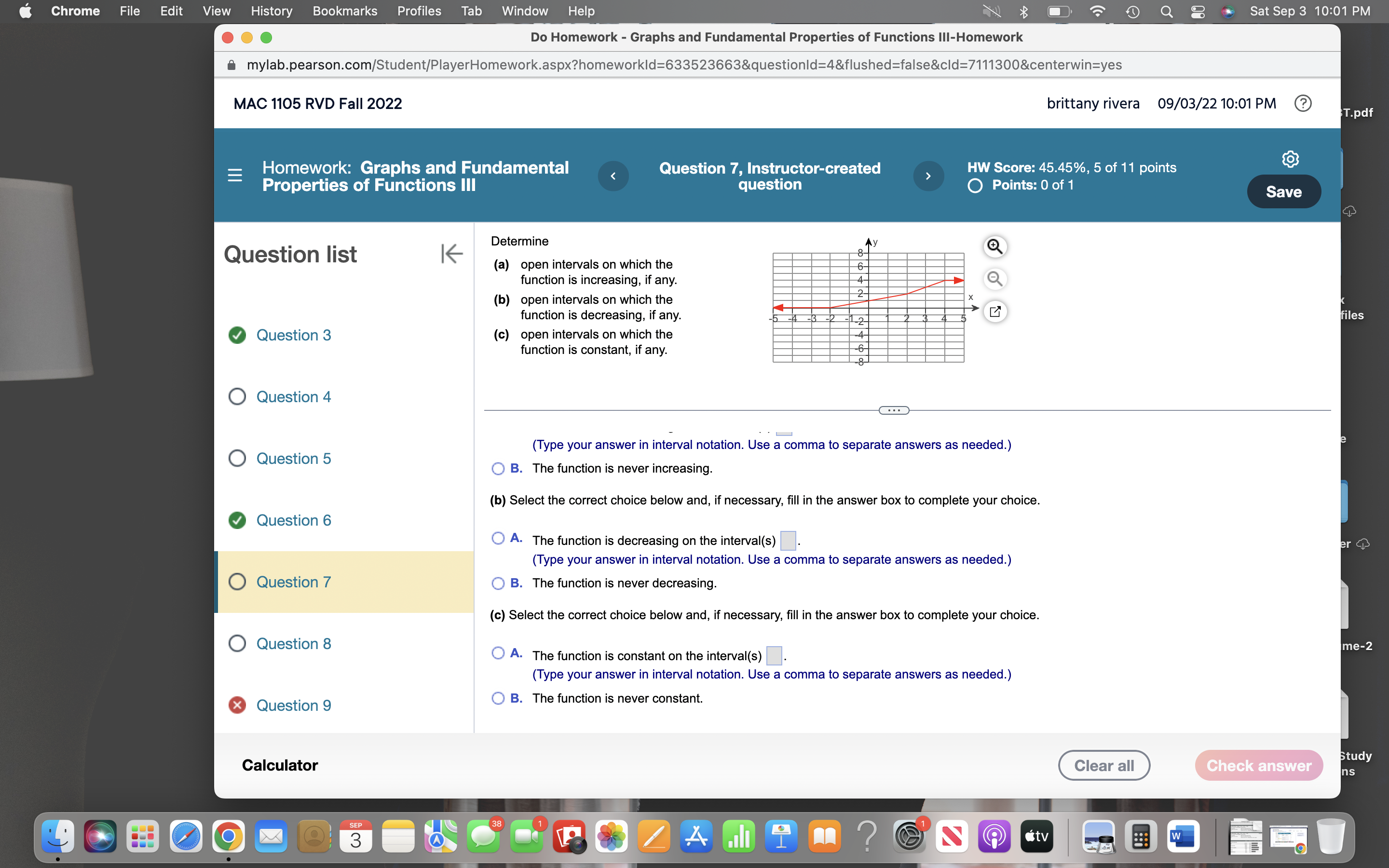The height and width of the screenshot is (868, 1389).
Task: Open the hamburger menu beside Homework title
Action: coord(235,175)
